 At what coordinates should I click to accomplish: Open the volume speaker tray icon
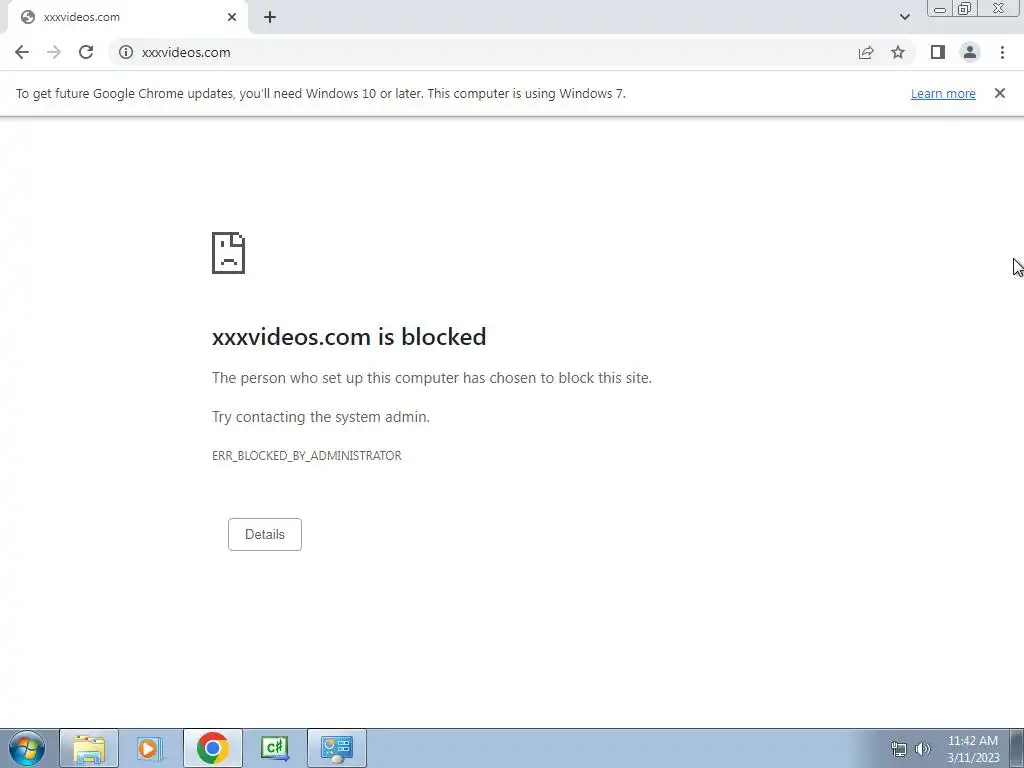(x=923, y=749)
